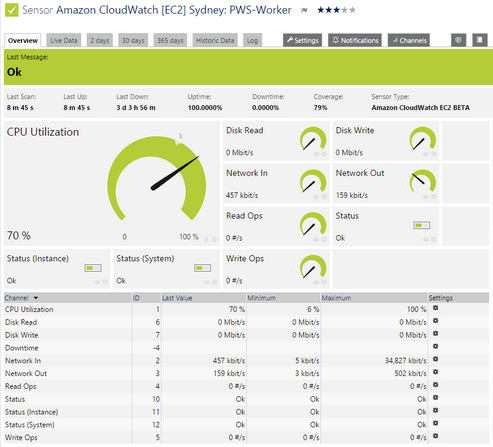Viewport: 493px width, 447px height.
Task: Click Status (System) channel name in table
Action: pyautogui.click(x=30, y=425)
